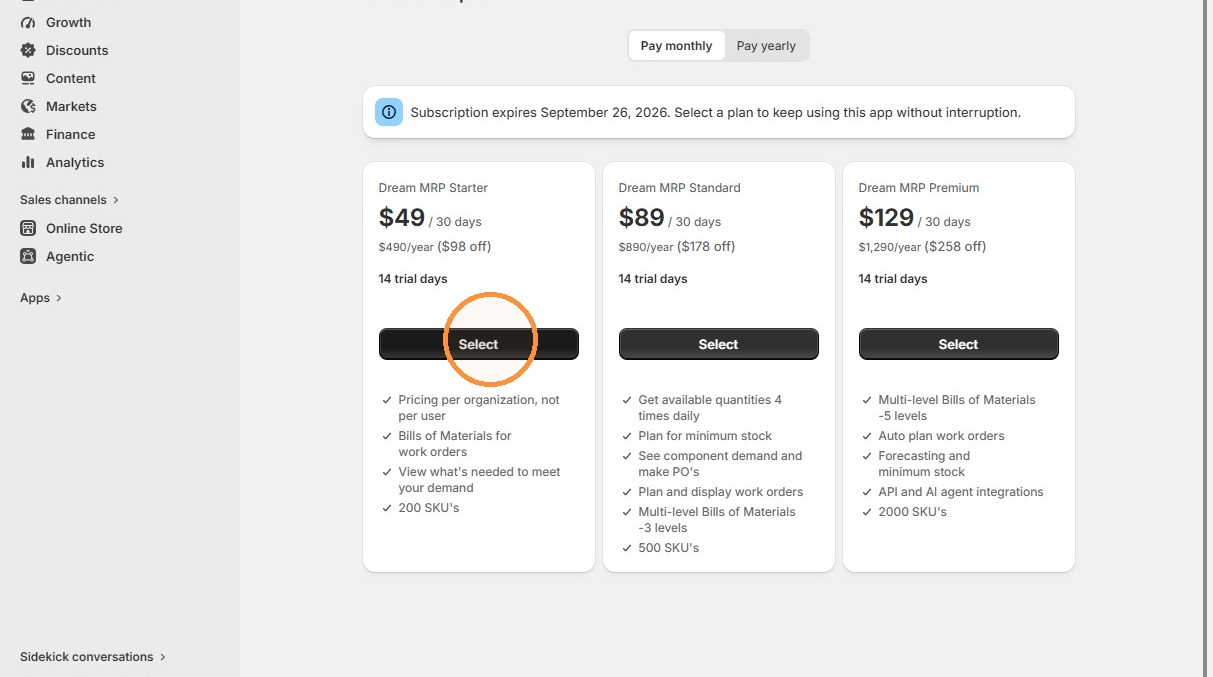This screenshot has height=677, width=1213.
Task: Open Discounts via its percent badge icon
Action: [x=28, y=50]
